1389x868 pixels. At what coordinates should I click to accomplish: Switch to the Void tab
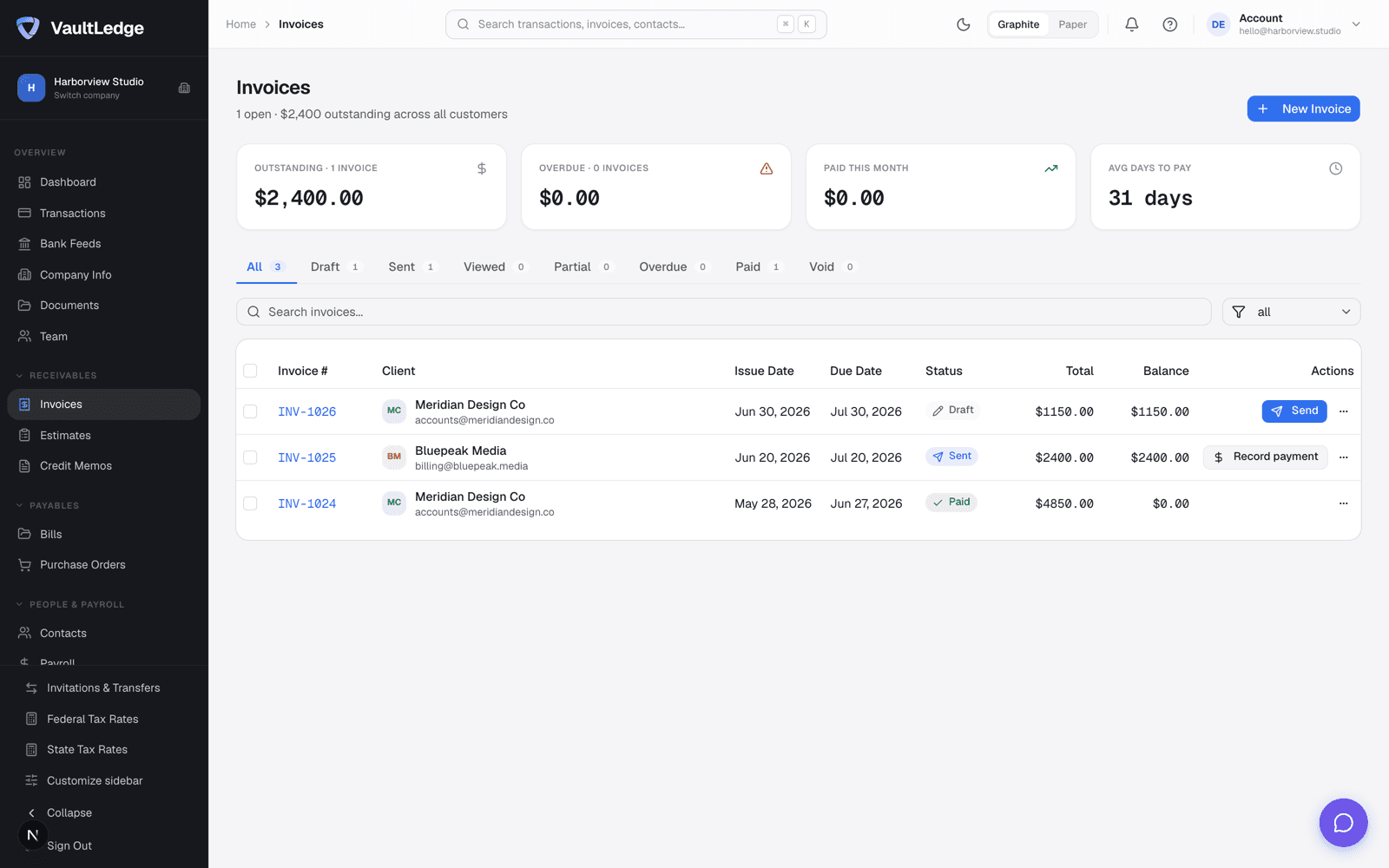[x=832, y=266]
